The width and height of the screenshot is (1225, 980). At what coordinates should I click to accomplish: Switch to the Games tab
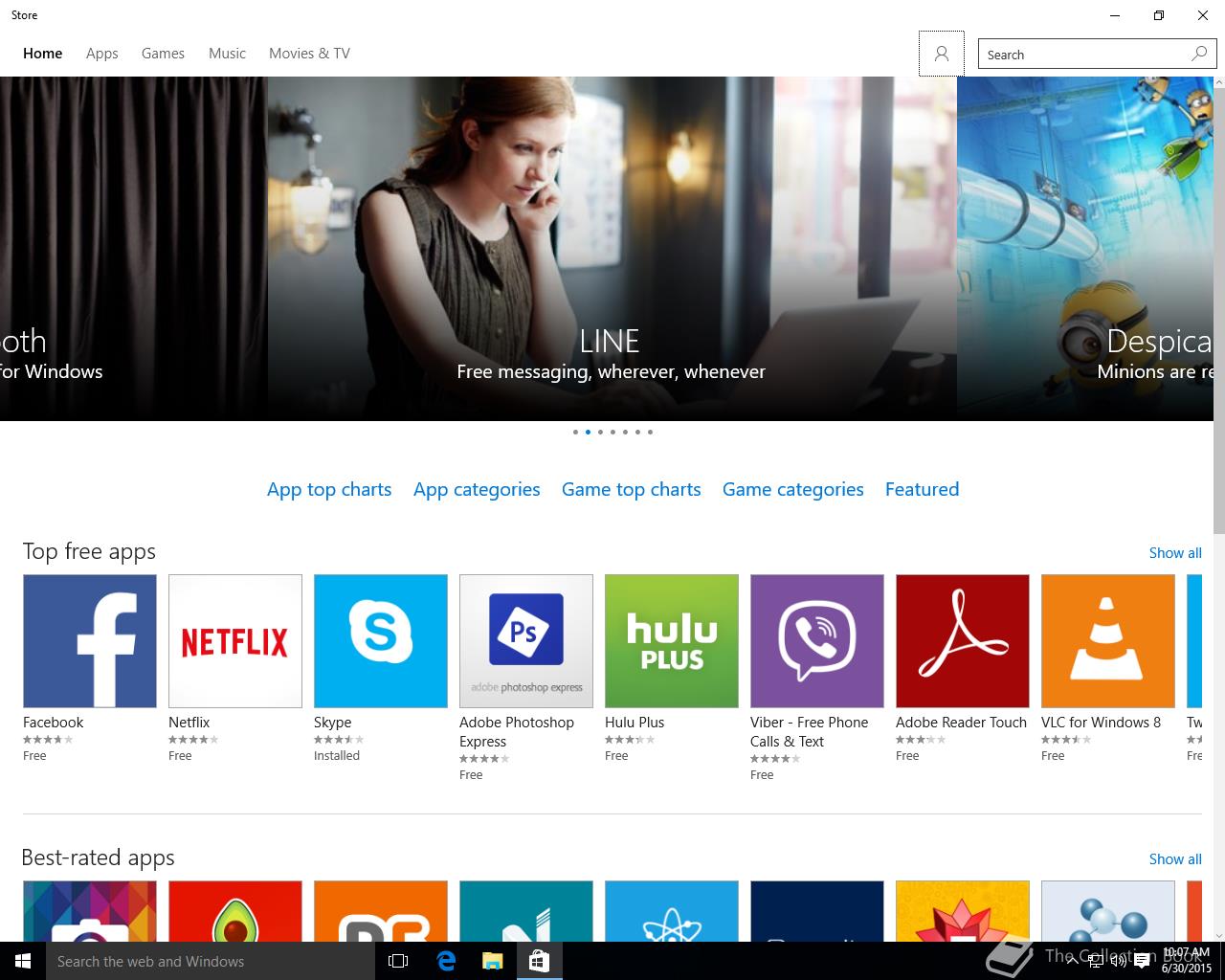pos(163,54)
